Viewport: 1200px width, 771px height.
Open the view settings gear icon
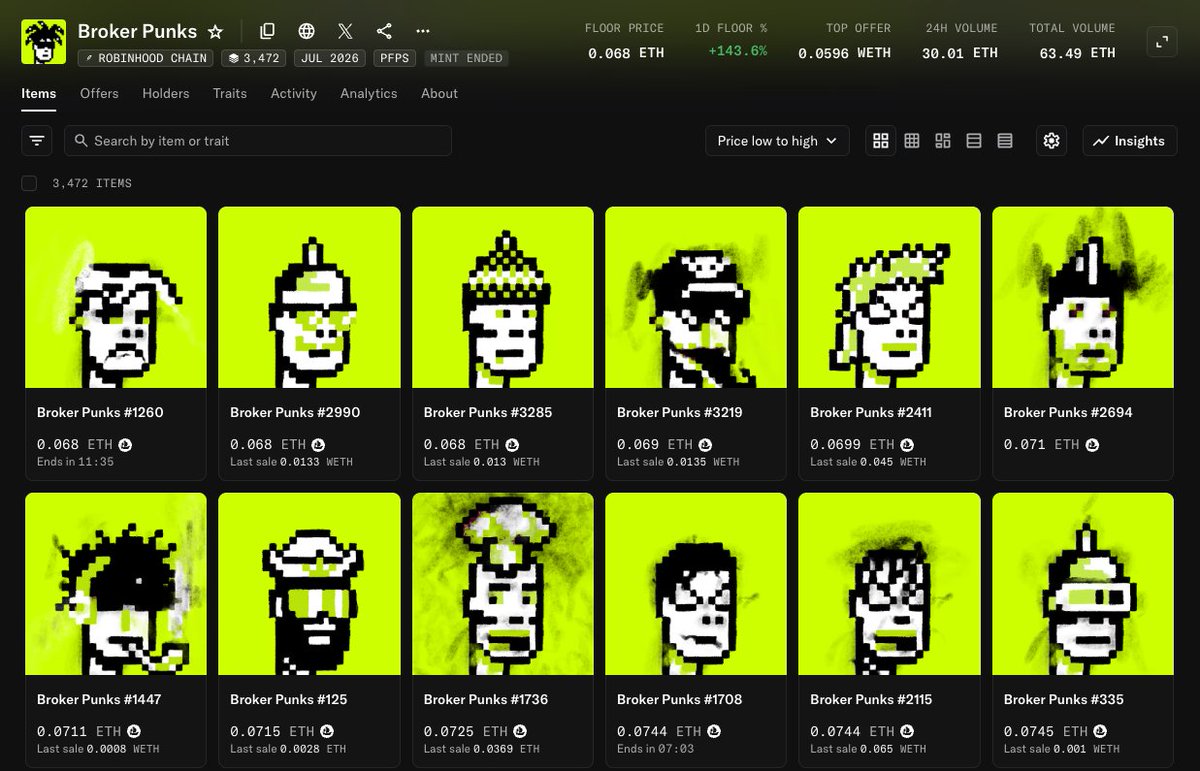point(1051,141)
